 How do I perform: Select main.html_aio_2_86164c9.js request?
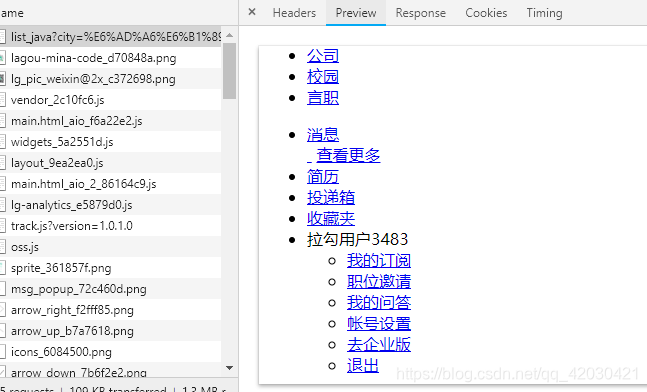pos(111,184)
